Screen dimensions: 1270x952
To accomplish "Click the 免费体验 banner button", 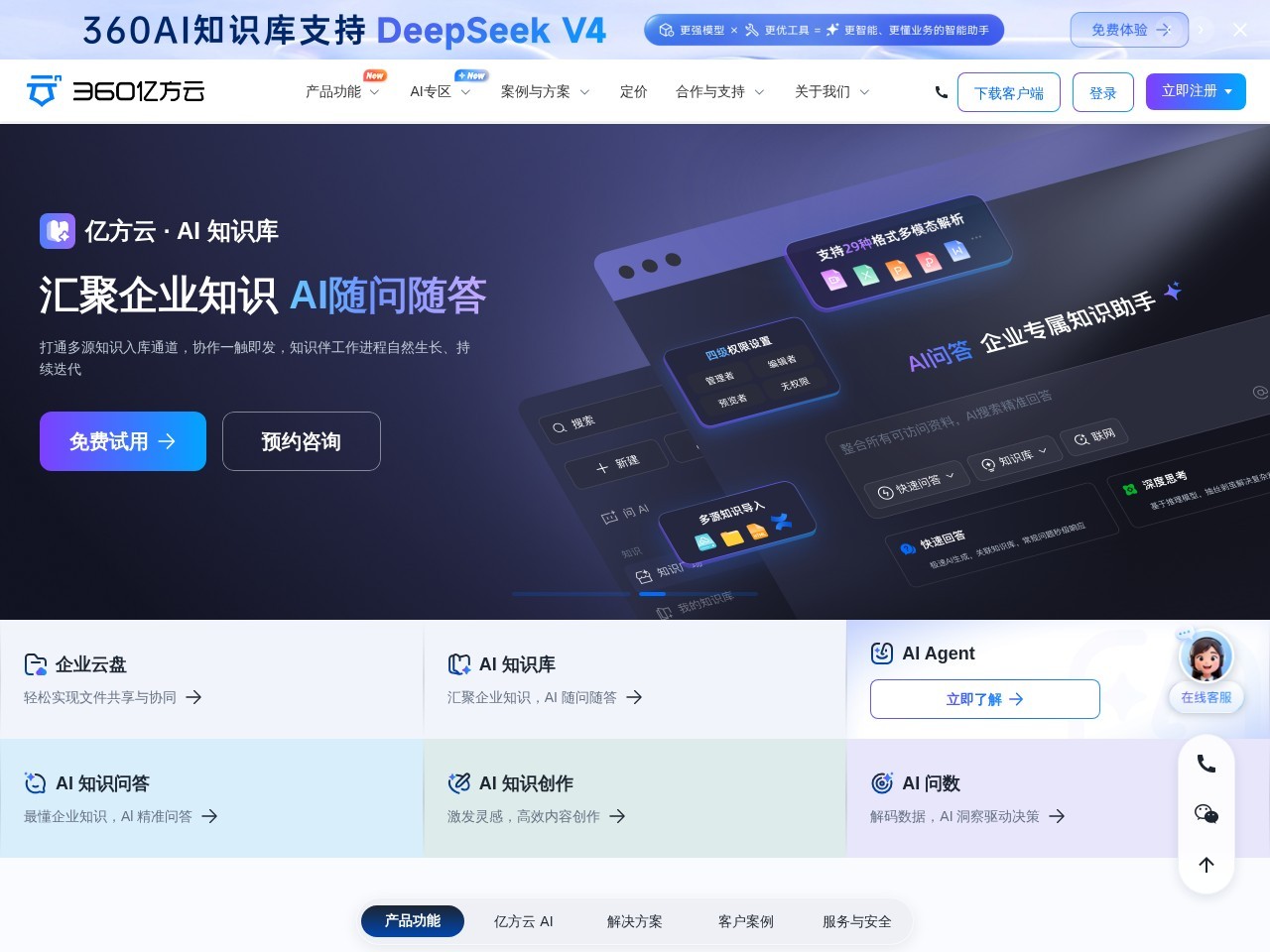I will 1129,30.
